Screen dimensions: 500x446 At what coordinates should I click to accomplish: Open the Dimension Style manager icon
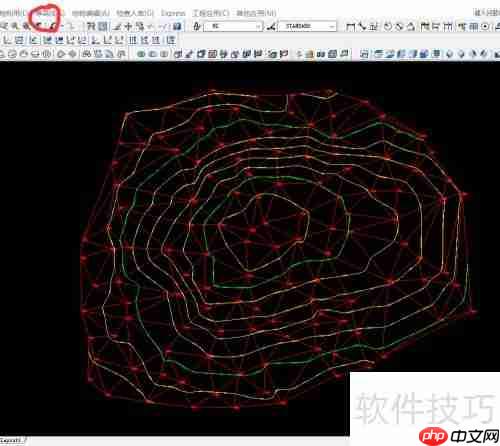point(271,26)
